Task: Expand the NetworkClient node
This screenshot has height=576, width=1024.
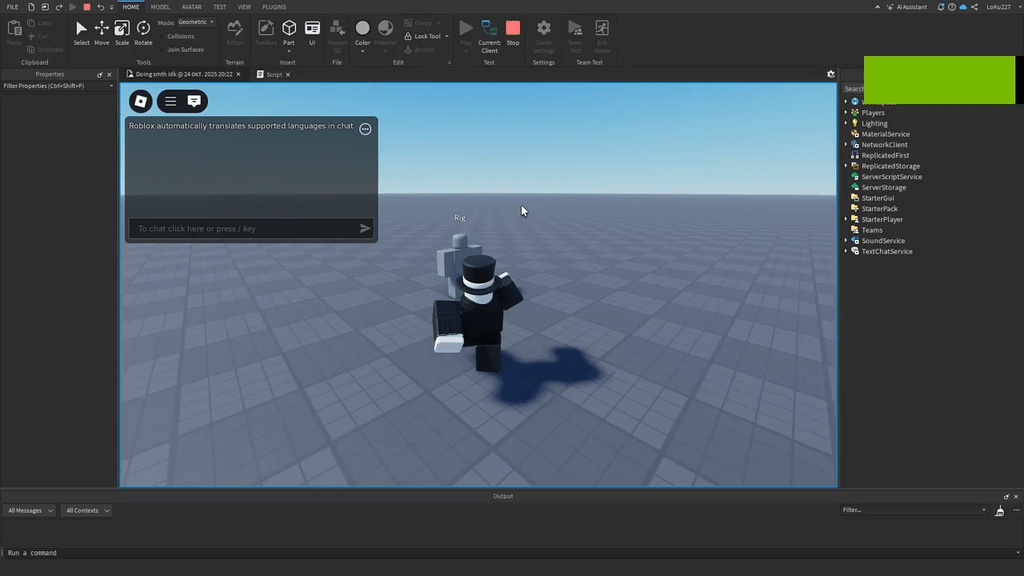Action: [846, 144]
